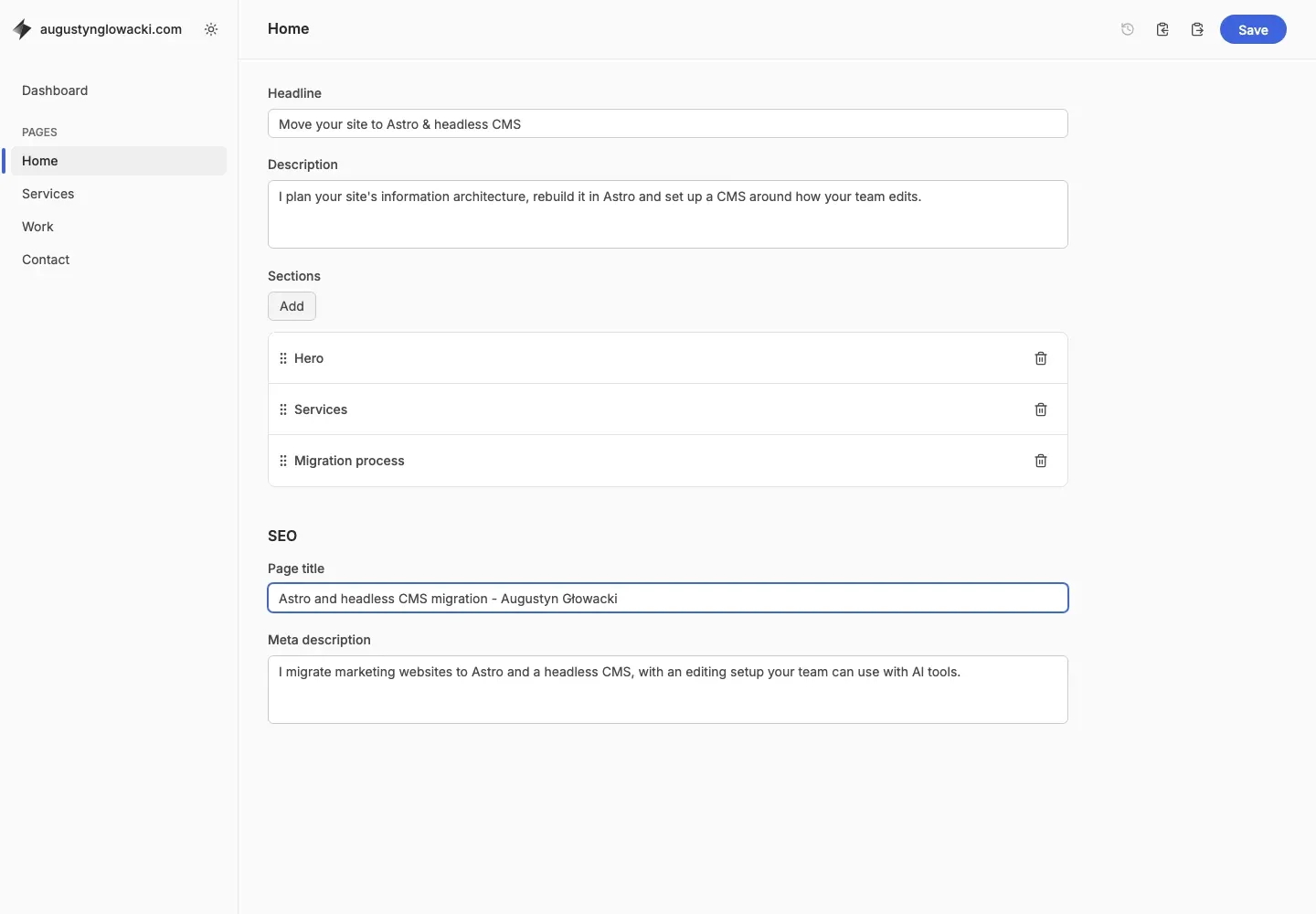Click the drag handle of the Services section
Screen dimensions: 1316x914
click(283, 409)
